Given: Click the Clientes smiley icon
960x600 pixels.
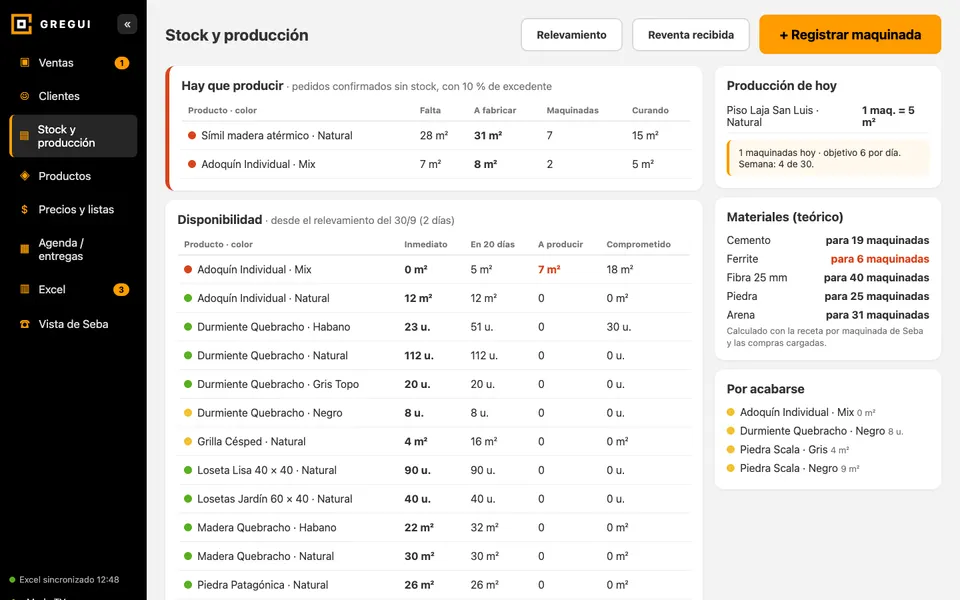Looking at the screenshot, I should 24,96.
